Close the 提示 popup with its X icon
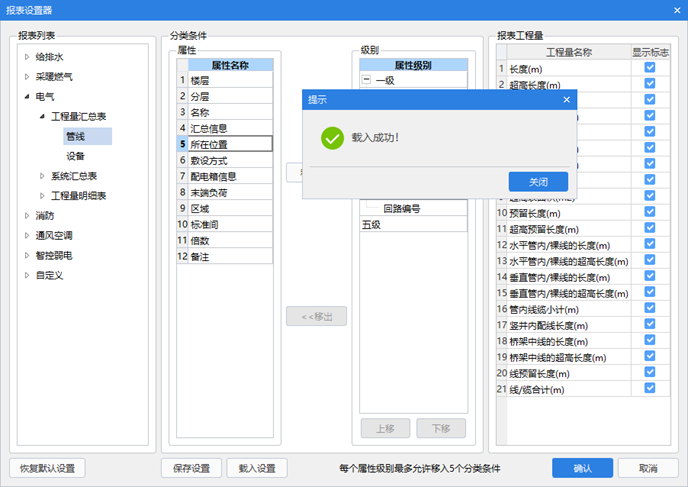This screenshot has width=688, height=487. pos(566,100)
